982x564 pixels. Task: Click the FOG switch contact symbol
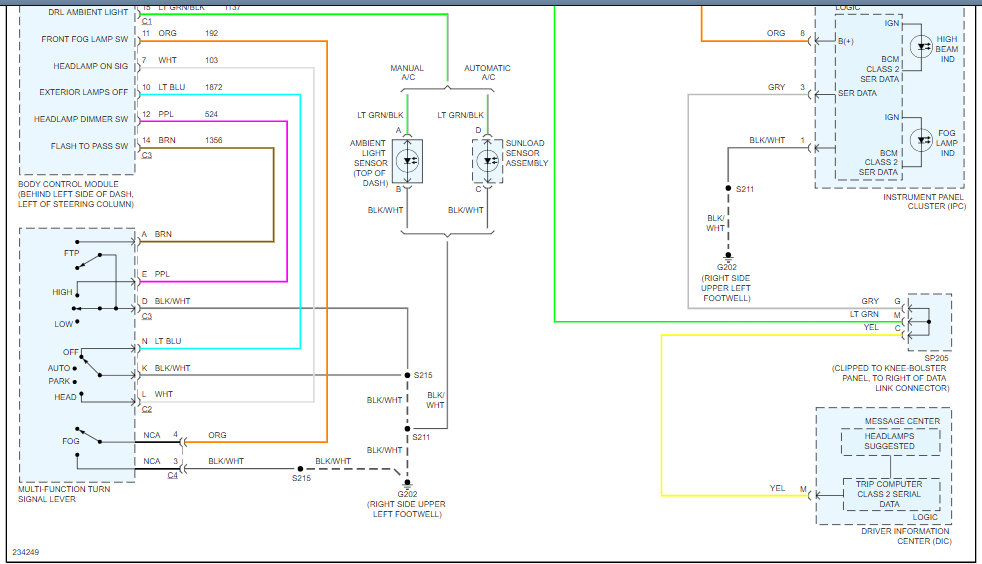click(89, 436)
